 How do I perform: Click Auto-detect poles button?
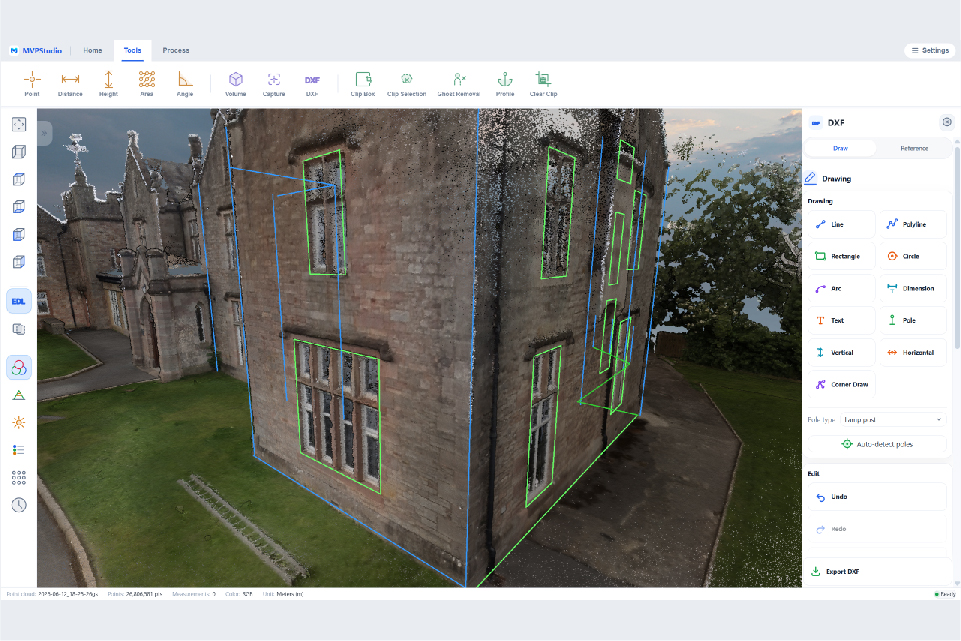coord(877,444)
